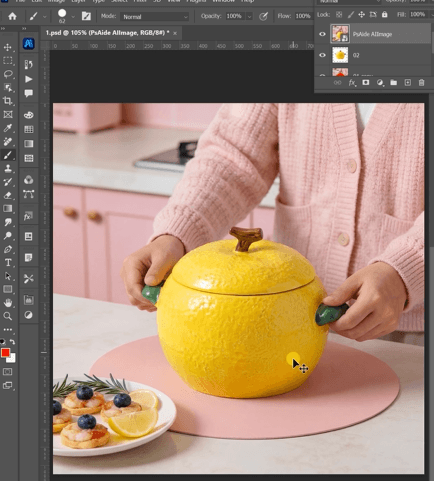The image size is (434, 481).
Task: Select the Move tool
Action: 8,47
